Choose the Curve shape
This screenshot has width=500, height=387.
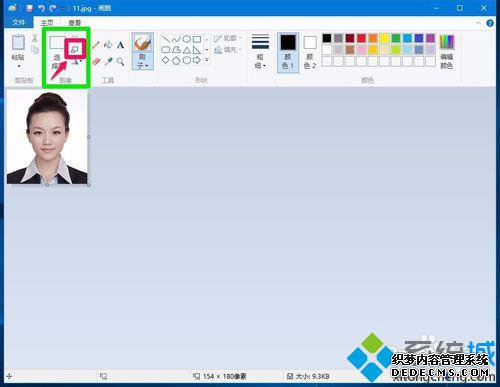(176, 39)
